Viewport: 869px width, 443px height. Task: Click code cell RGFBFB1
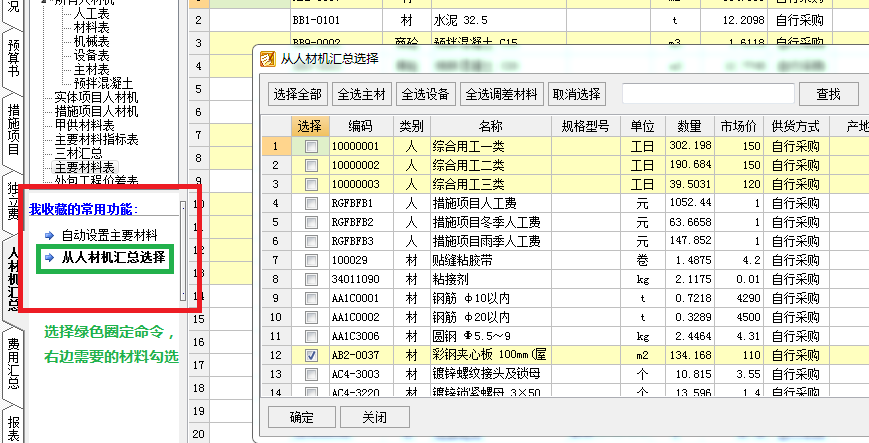point(361,203)
